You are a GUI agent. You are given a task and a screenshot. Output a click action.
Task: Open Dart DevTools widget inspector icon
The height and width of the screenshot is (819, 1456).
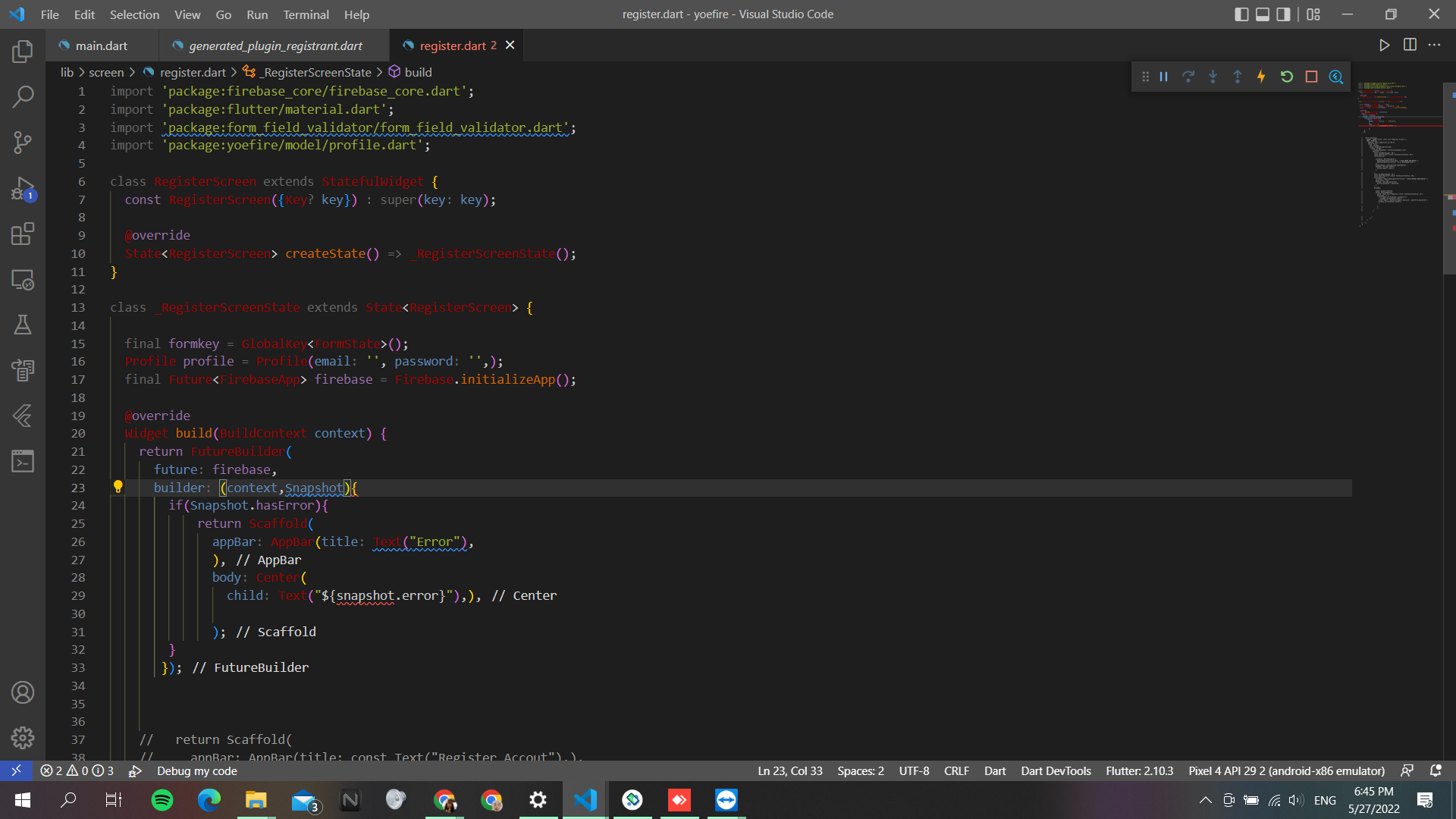coord(1336,77)
